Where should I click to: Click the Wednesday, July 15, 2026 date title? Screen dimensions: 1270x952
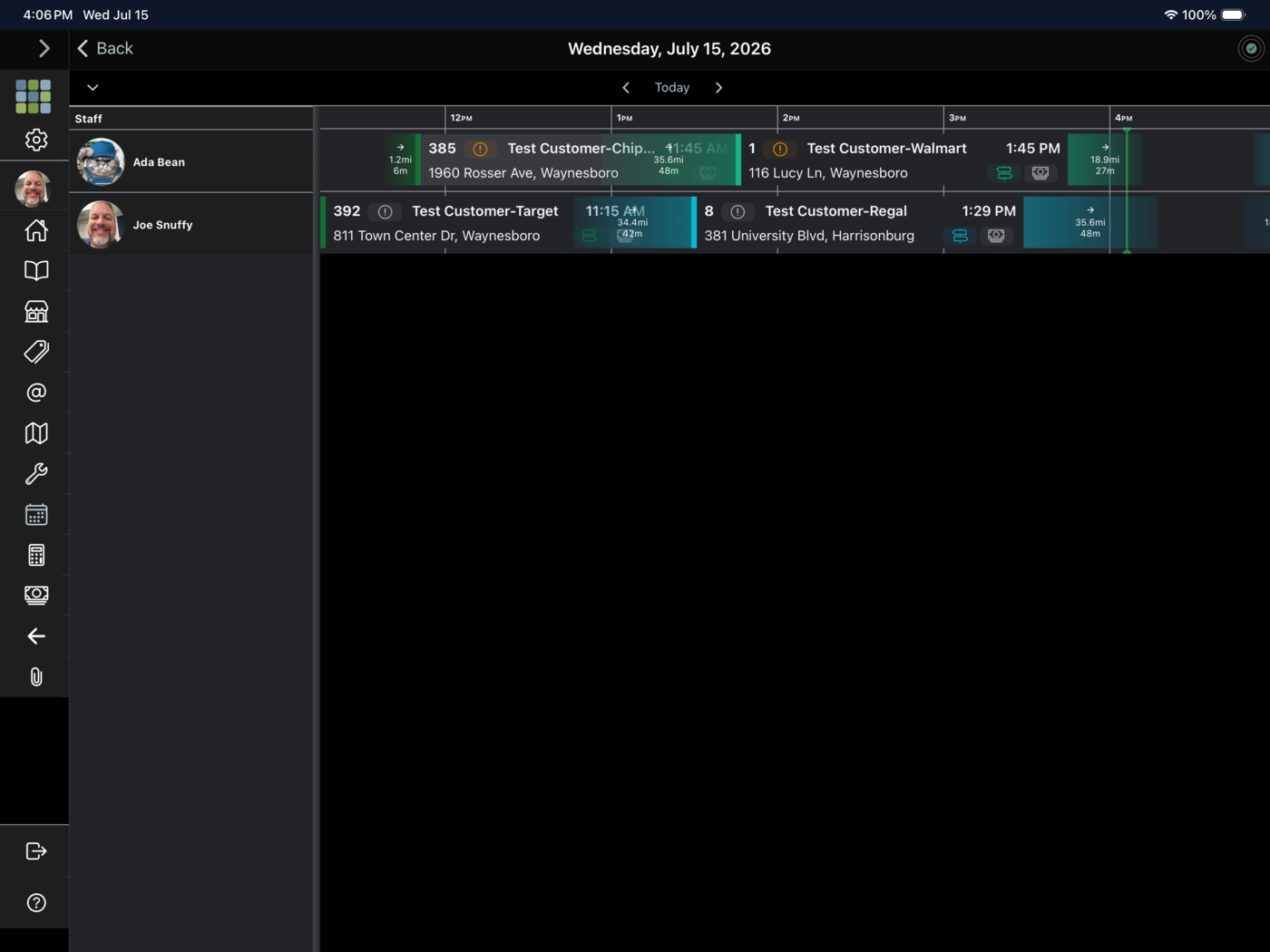(669, 49)
